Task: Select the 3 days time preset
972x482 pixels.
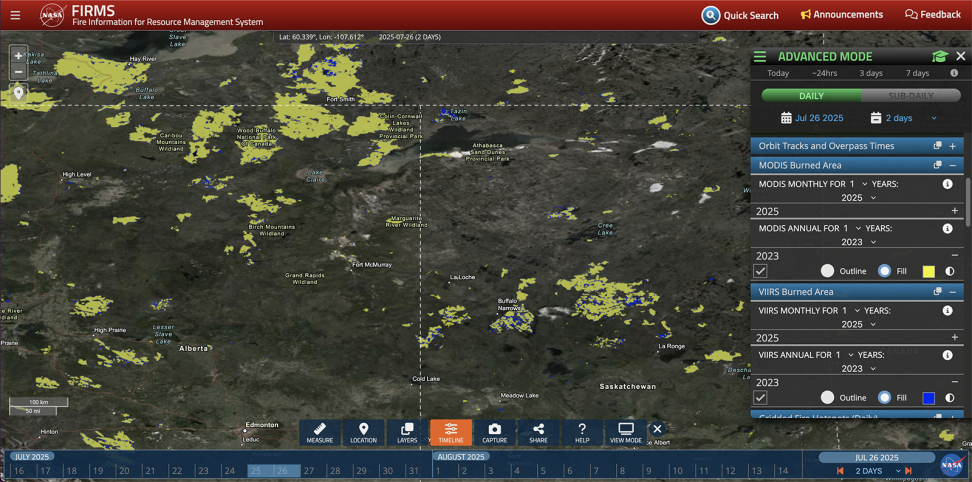Action: point(870,73)
